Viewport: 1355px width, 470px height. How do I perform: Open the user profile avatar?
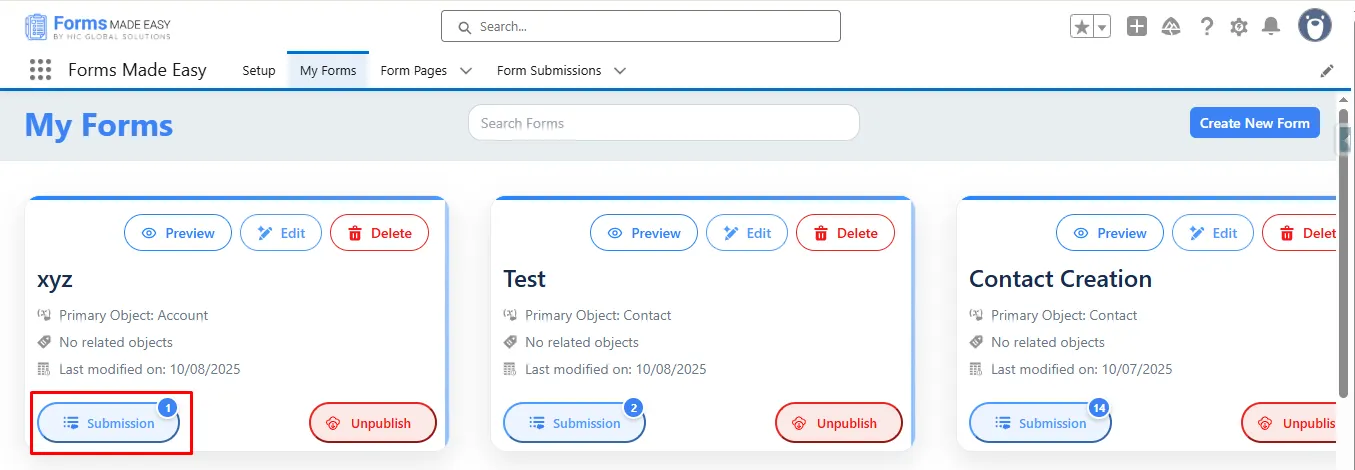pos(1314,26)
